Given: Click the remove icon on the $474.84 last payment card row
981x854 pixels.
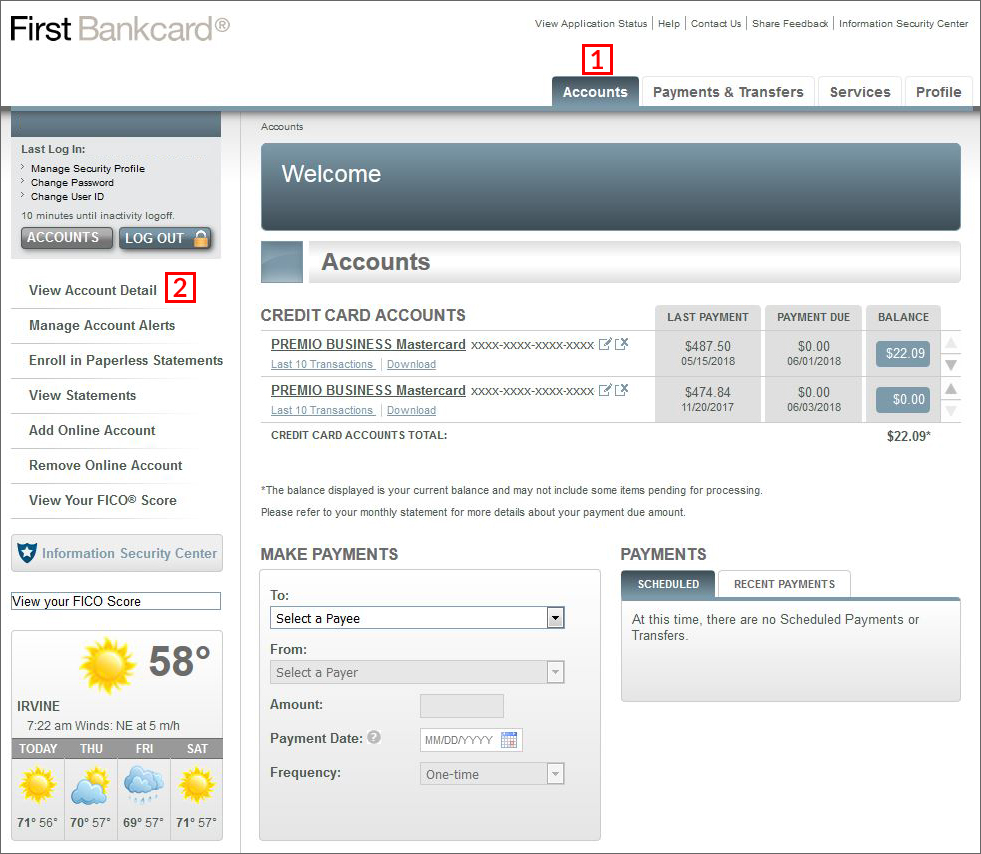Looking at the screenshot, I should tap(621, 390).
